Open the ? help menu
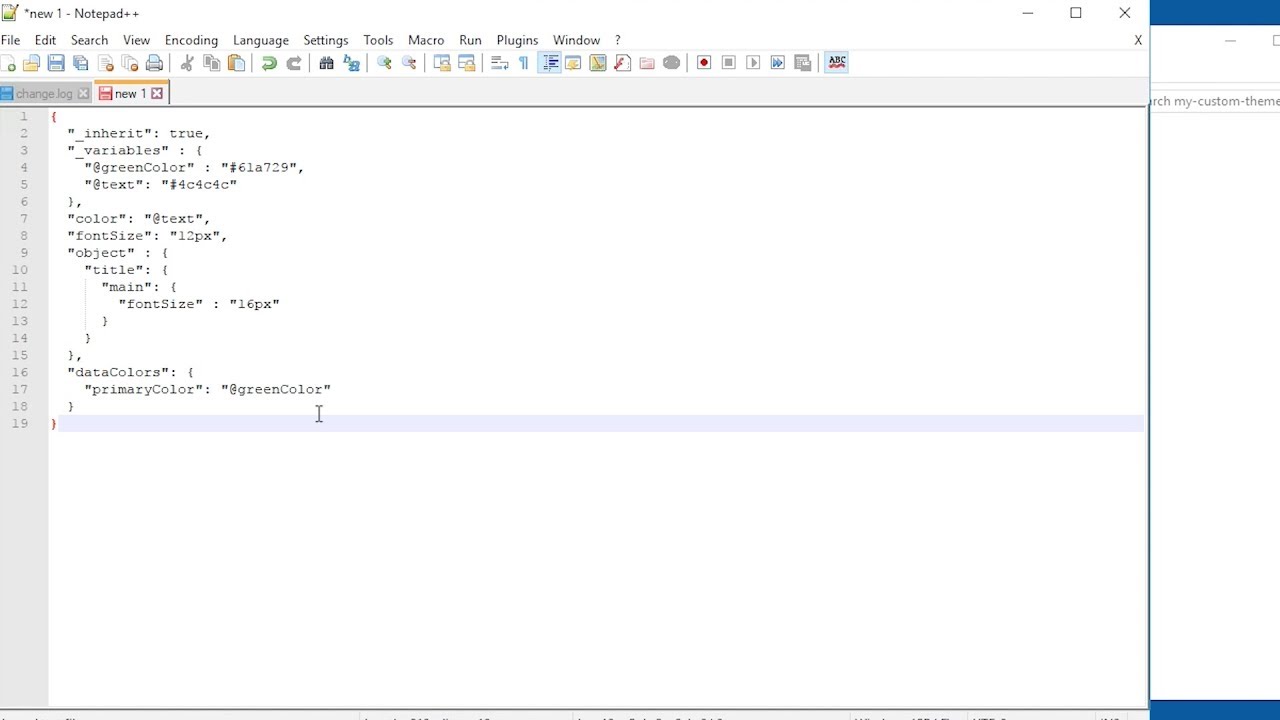 618,40
